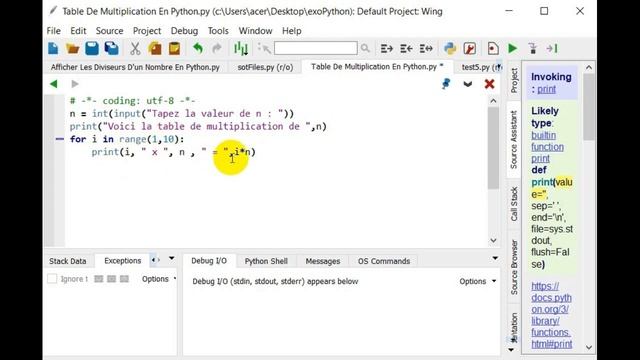Open the Source menu
The height and width of the screenshot is (360, 640).
(109, 31)
